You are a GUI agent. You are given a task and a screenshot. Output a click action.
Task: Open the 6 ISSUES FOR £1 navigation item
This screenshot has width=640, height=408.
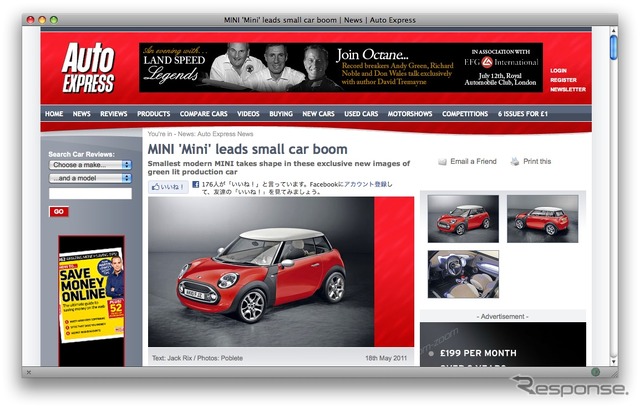click(x=522, y=114)
